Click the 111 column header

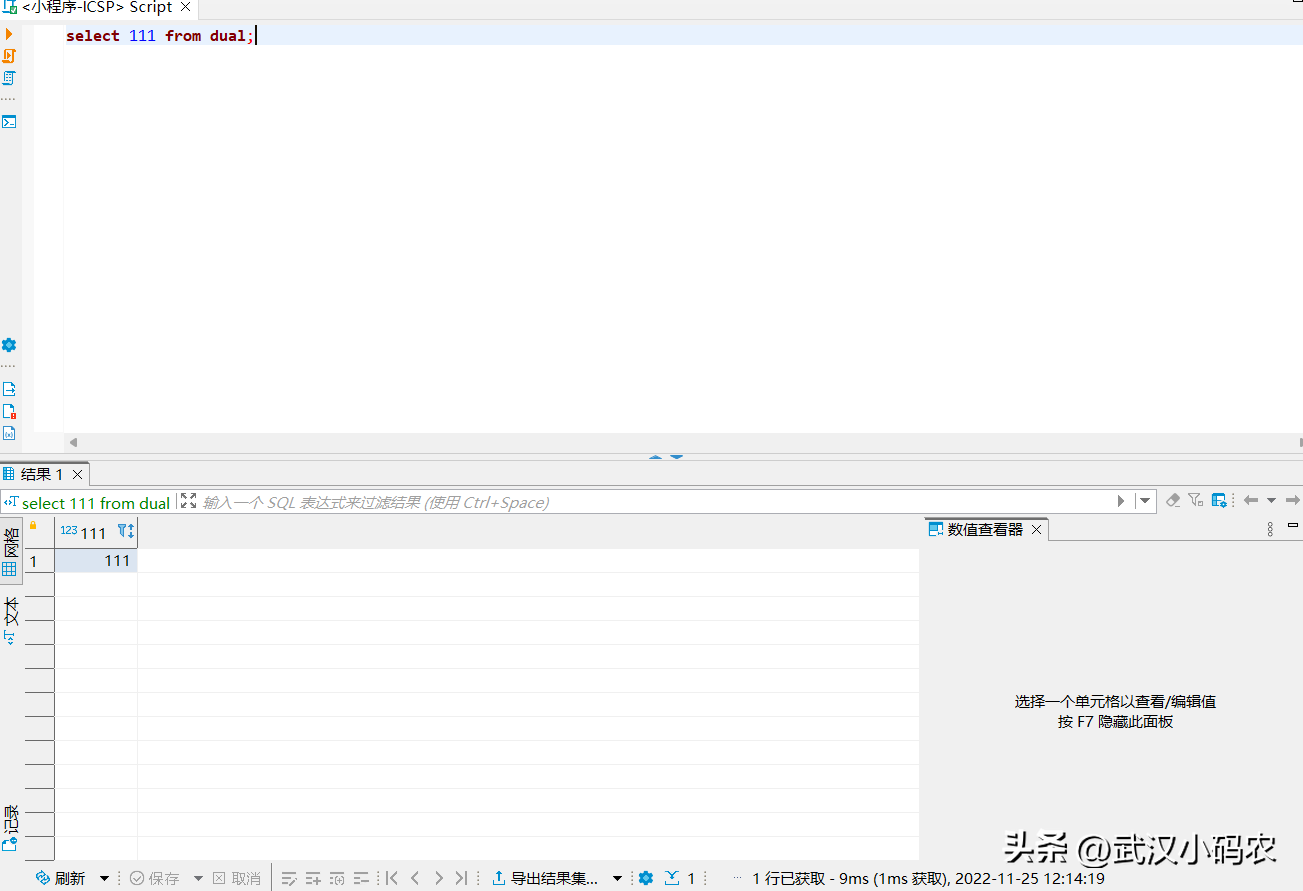94,532
